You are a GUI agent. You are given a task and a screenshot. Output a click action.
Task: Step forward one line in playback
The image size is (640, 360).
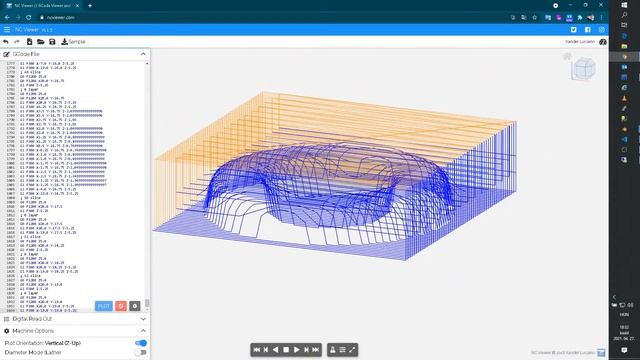coord(306,350)
